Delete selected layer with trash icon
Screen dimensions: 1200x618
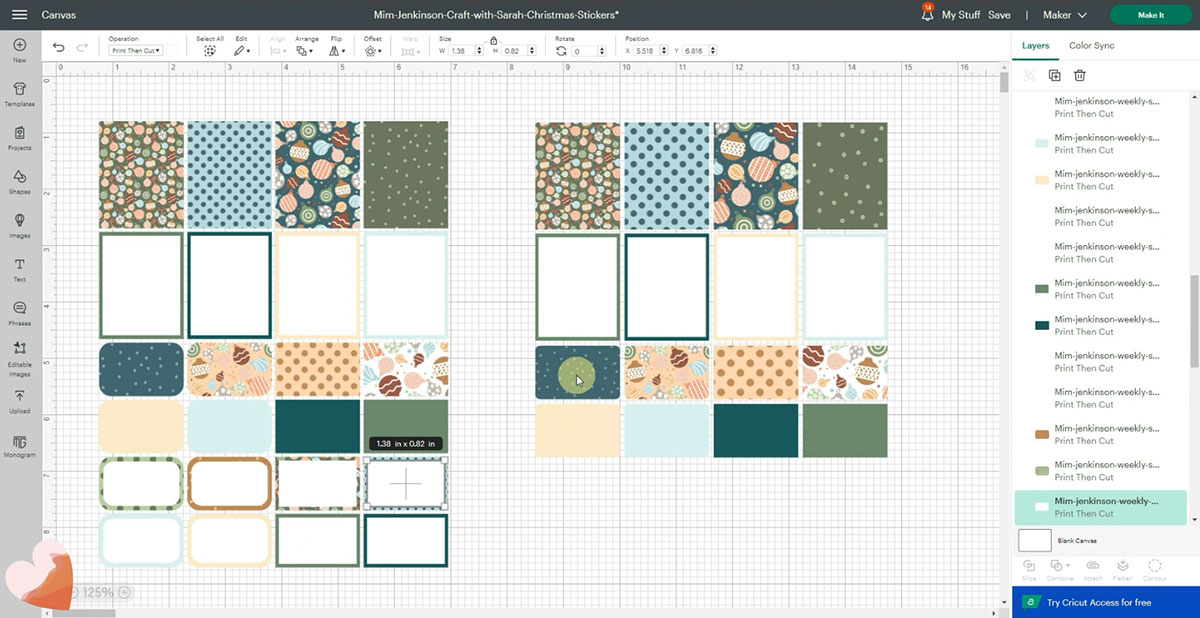coord(1080,75)
